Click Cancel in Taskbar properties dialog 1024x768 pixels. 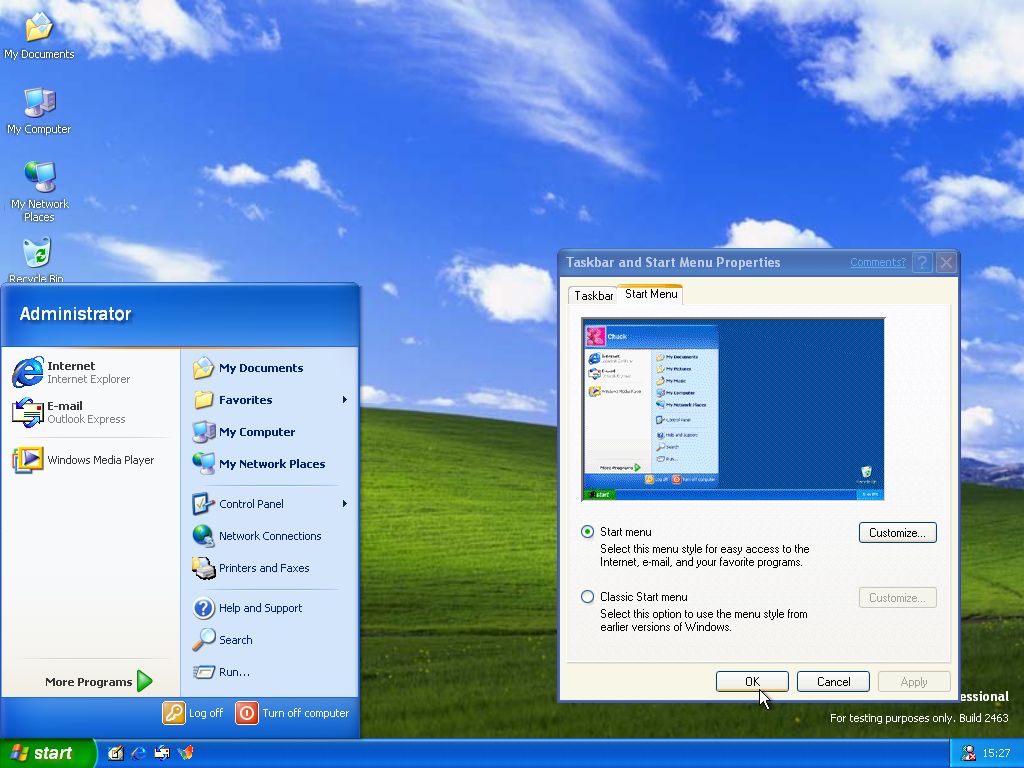pos(833,682)
